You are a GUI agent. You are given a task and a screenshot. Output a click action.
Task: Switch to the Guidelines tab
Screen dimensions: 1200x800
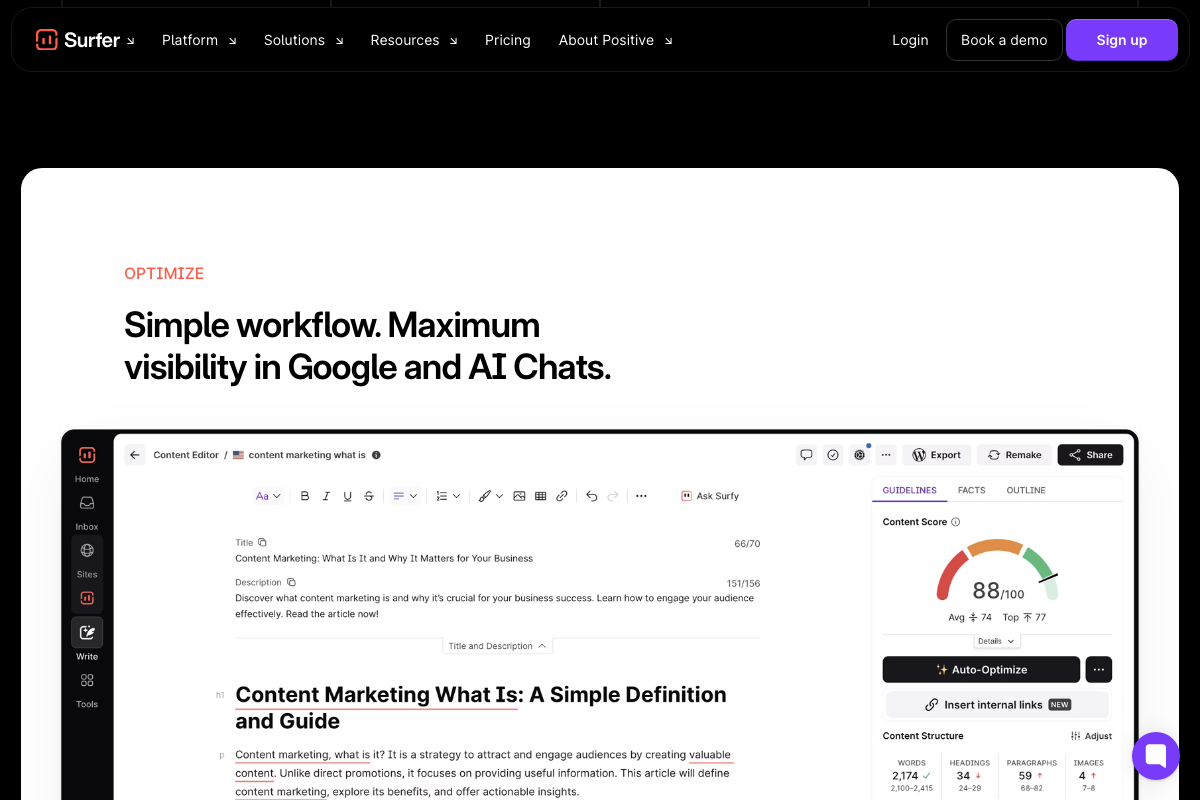(x=909, y=490)
